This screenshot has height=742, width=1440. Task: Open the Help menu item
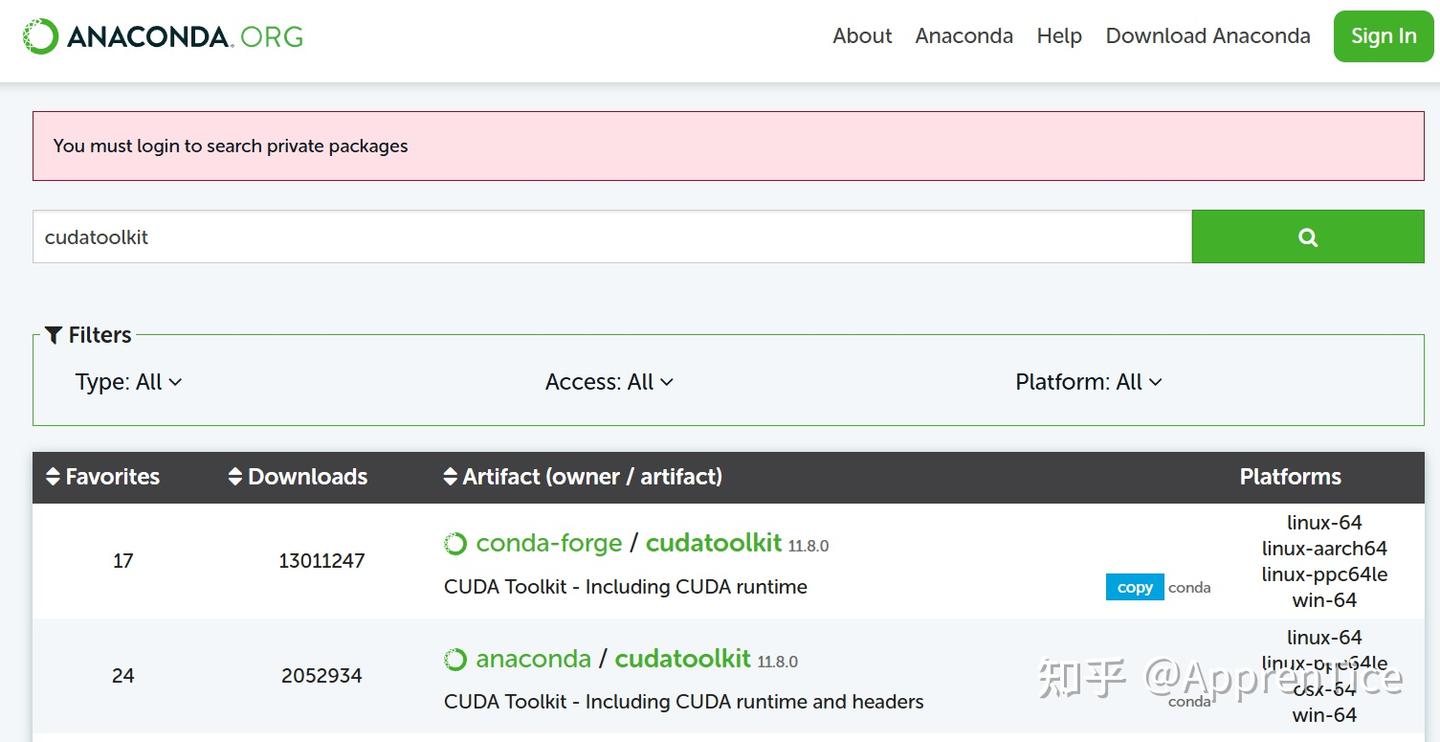1058,36
